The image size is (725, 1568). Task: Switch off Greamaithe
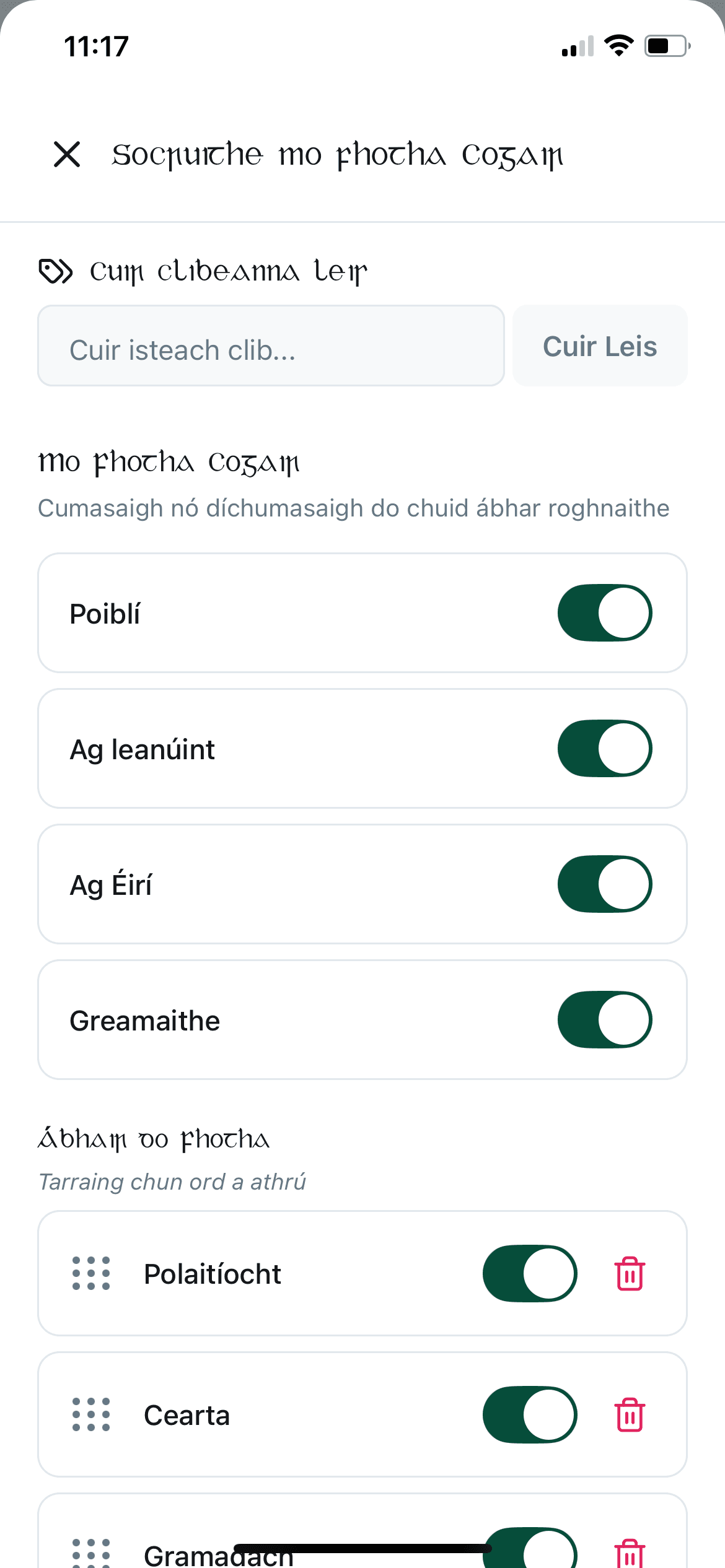click(x=605, y=1019)
